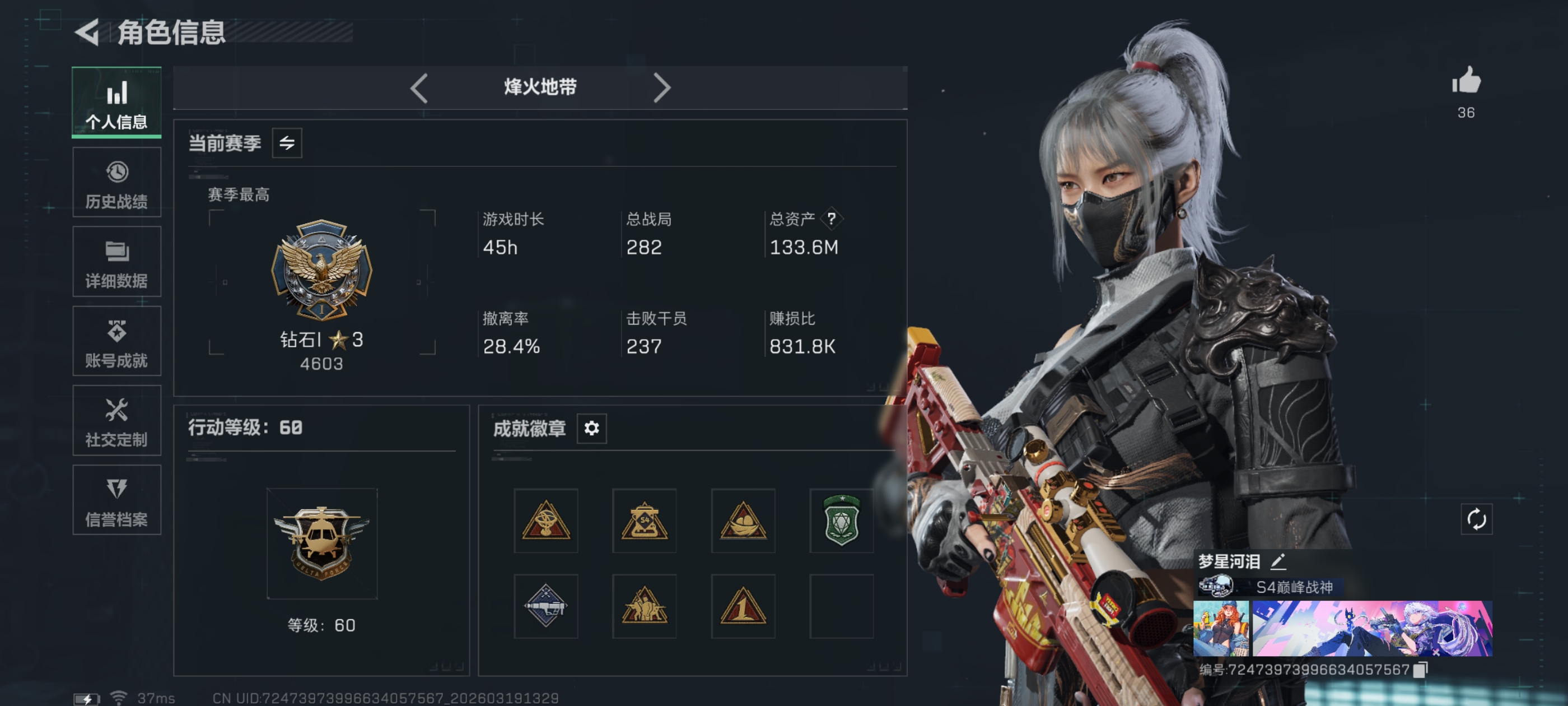Image resolution: width=1568 pixels, height=706 pixels.
Task: Open the 社交定制 sidebar section
Action: (117, 421)
